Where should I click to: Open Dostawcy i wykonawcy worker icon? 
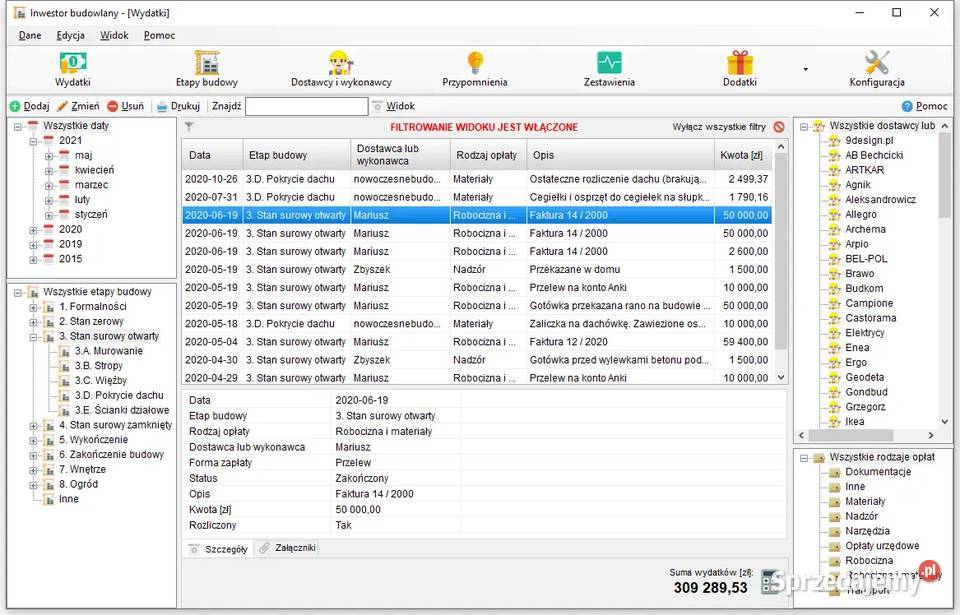(x=340, y=64)
